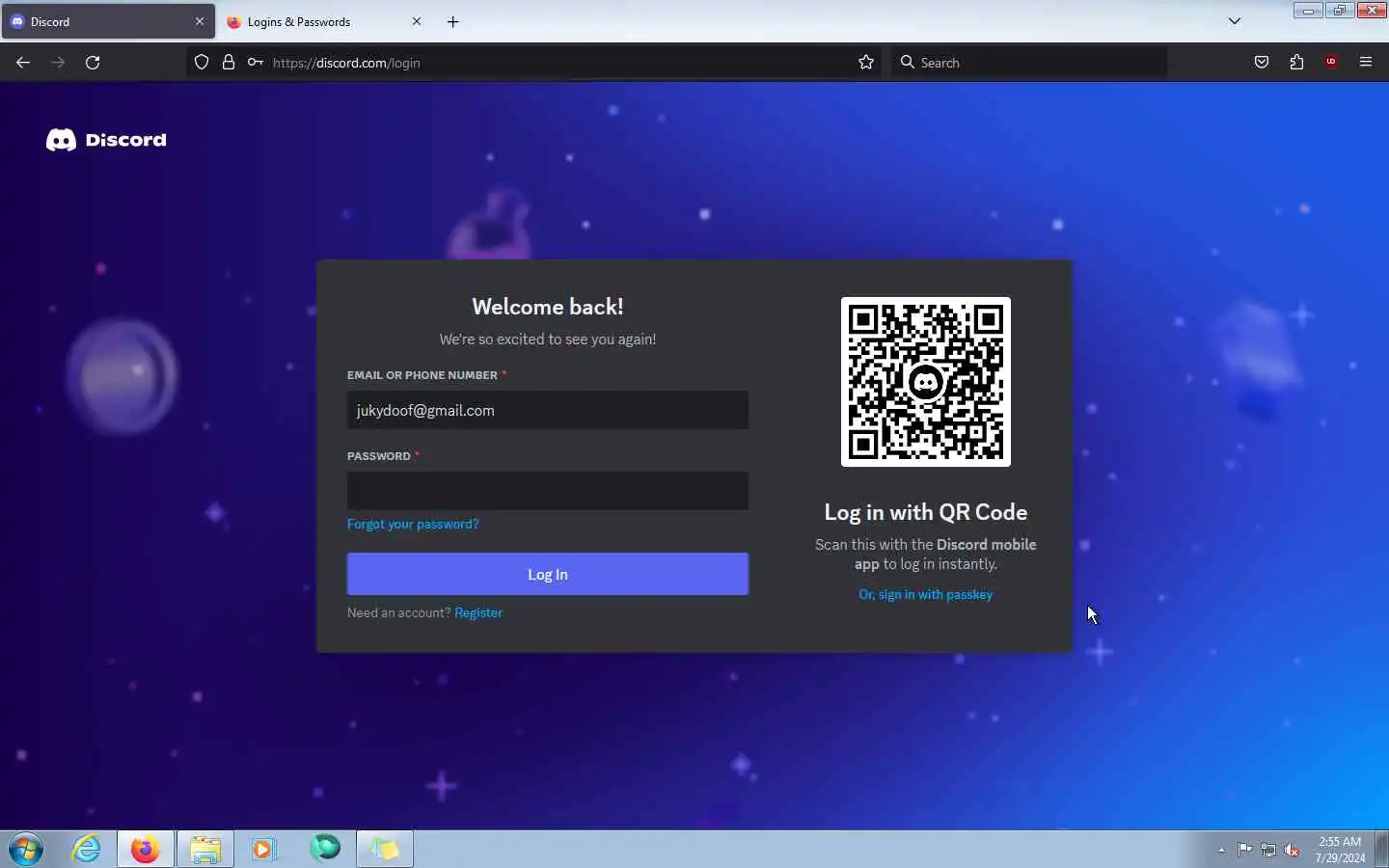This screenshot has width=1389, height=868.
Task: Click the Email or Phone Number field
Action: pyautogui.click(x=548, y=410)
